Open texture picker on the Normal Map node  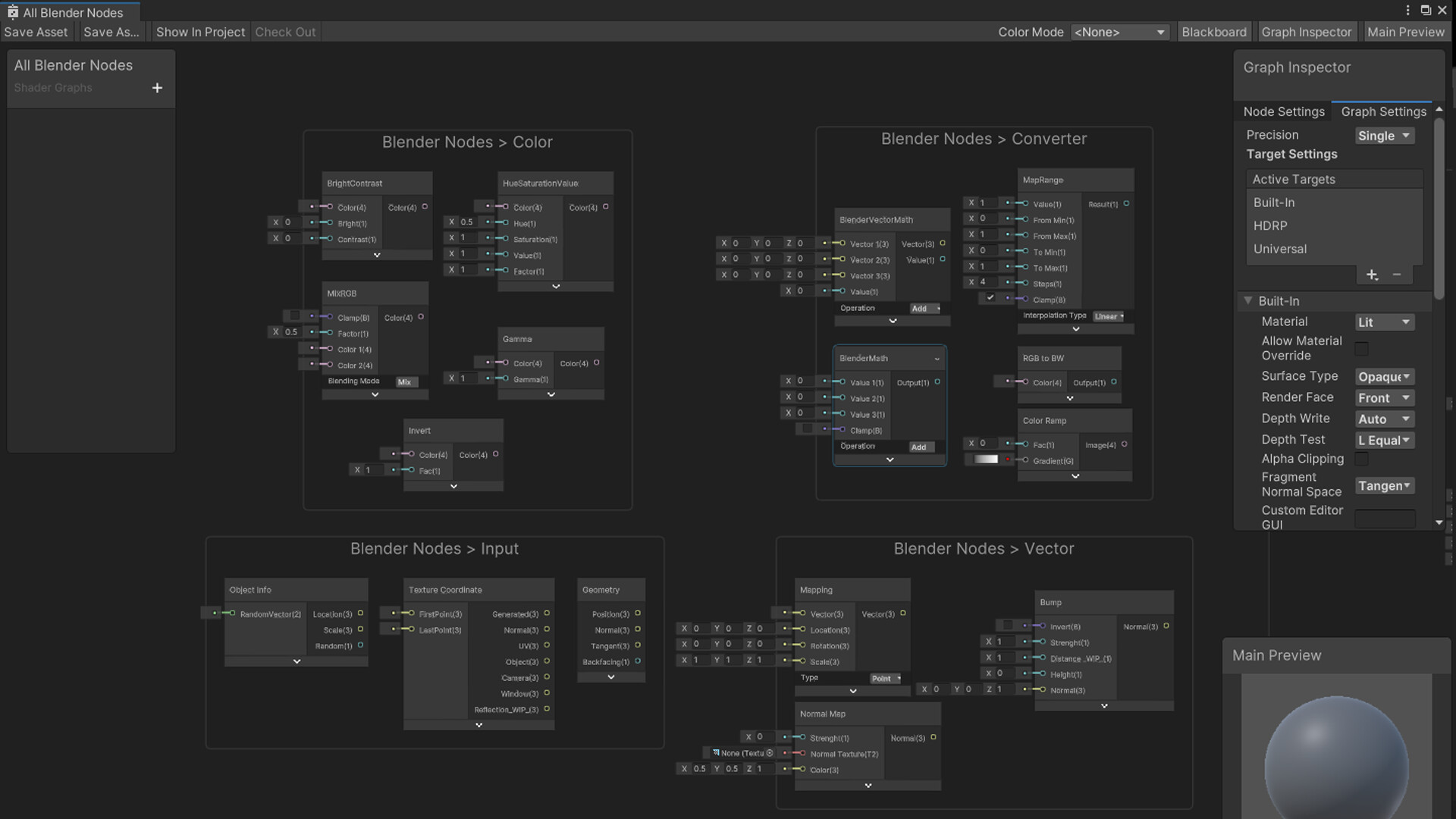click(x=770, y=753)
